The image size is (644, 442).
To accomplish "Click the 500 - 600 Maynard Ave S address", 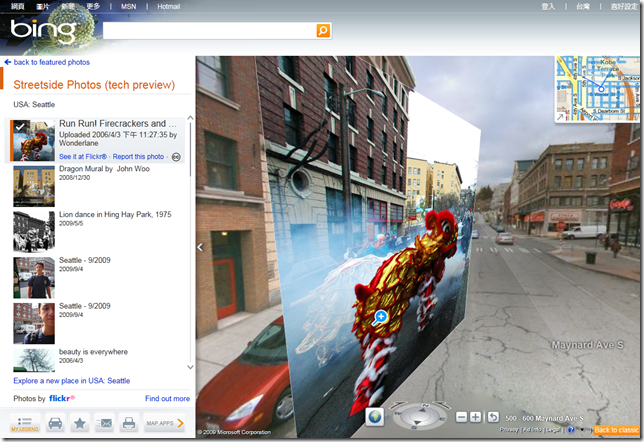I will (x=544, y=418).
